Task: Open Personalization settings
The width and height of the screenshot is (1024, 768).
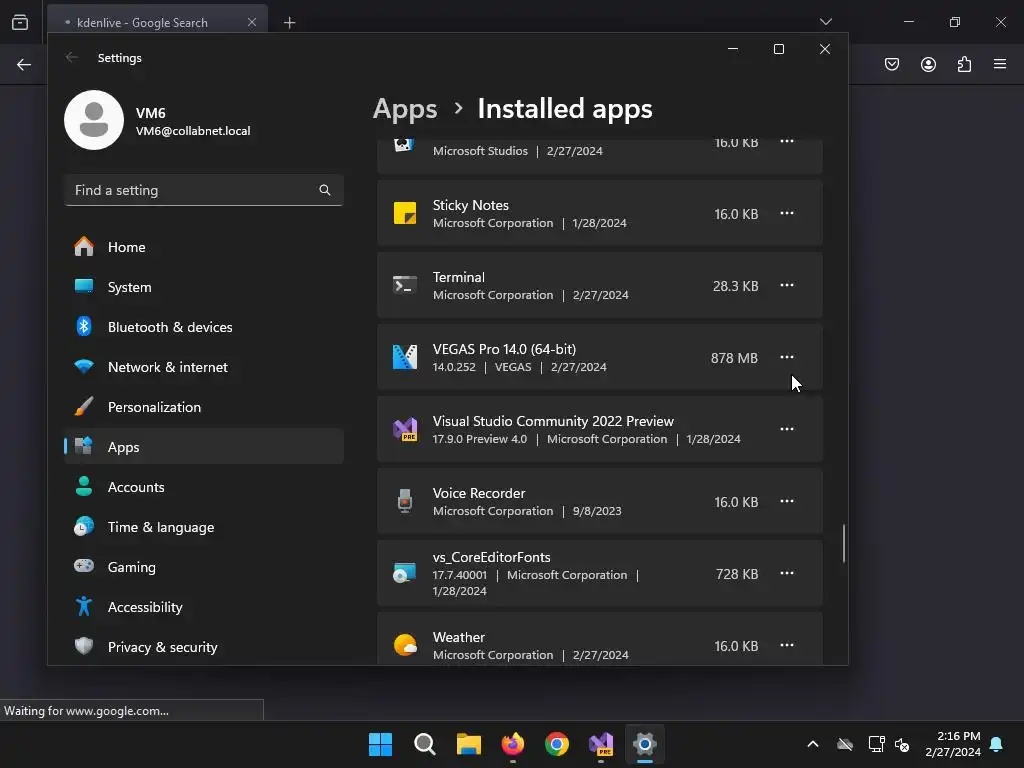Action: click(204, 407)
